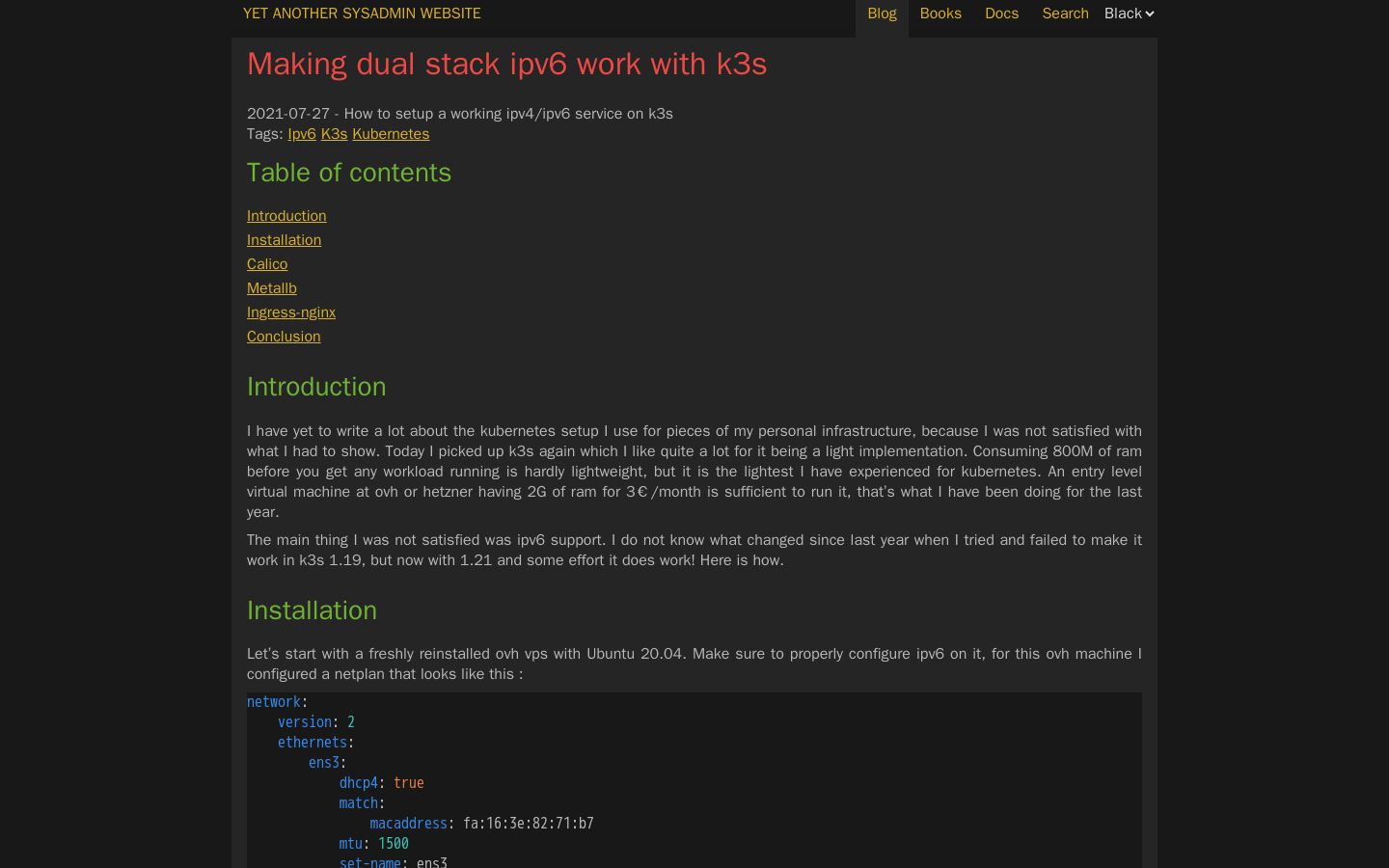This screenshot has height=868, width=1389.
Task: Click the macaddress value fa:16:3e:82:71:b7
Action: pos(529,824)
